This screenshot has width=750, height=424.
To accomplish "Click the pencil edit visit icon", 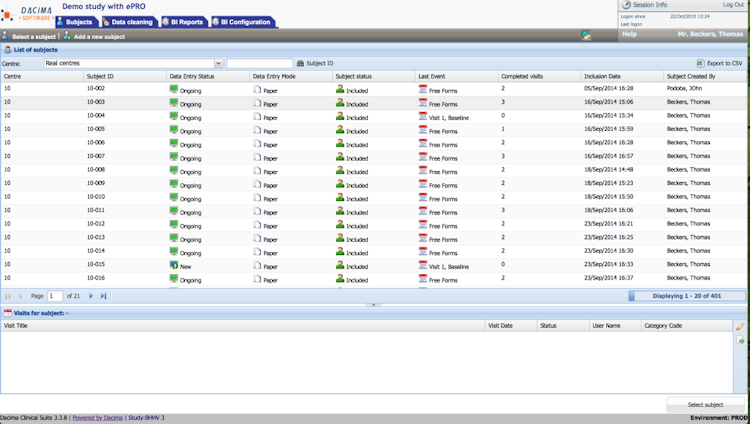I will pos(740,326).
